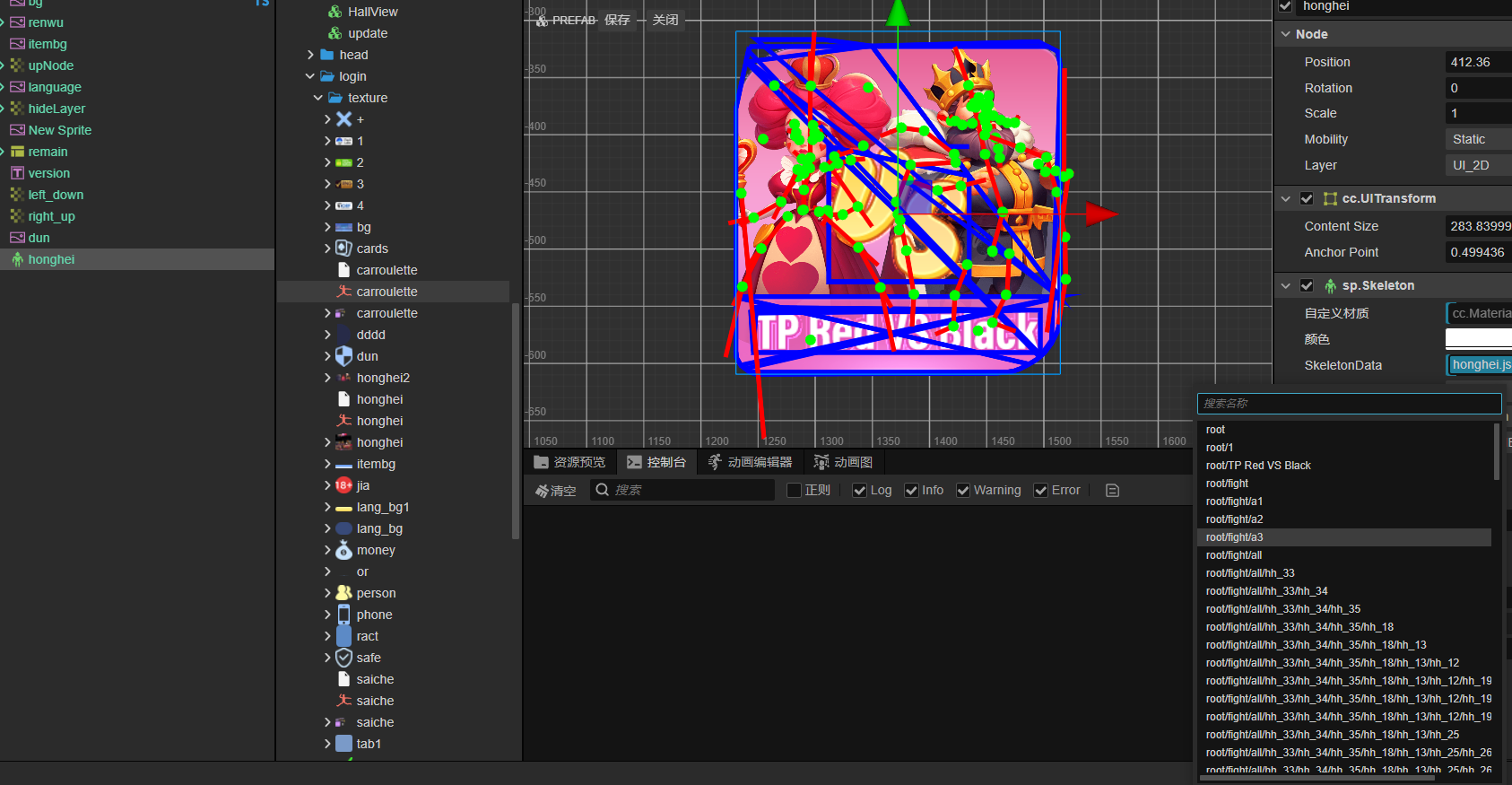Select the lang_bg1 asset row
Screen dimensions: 1512x785
click(394, 507)
